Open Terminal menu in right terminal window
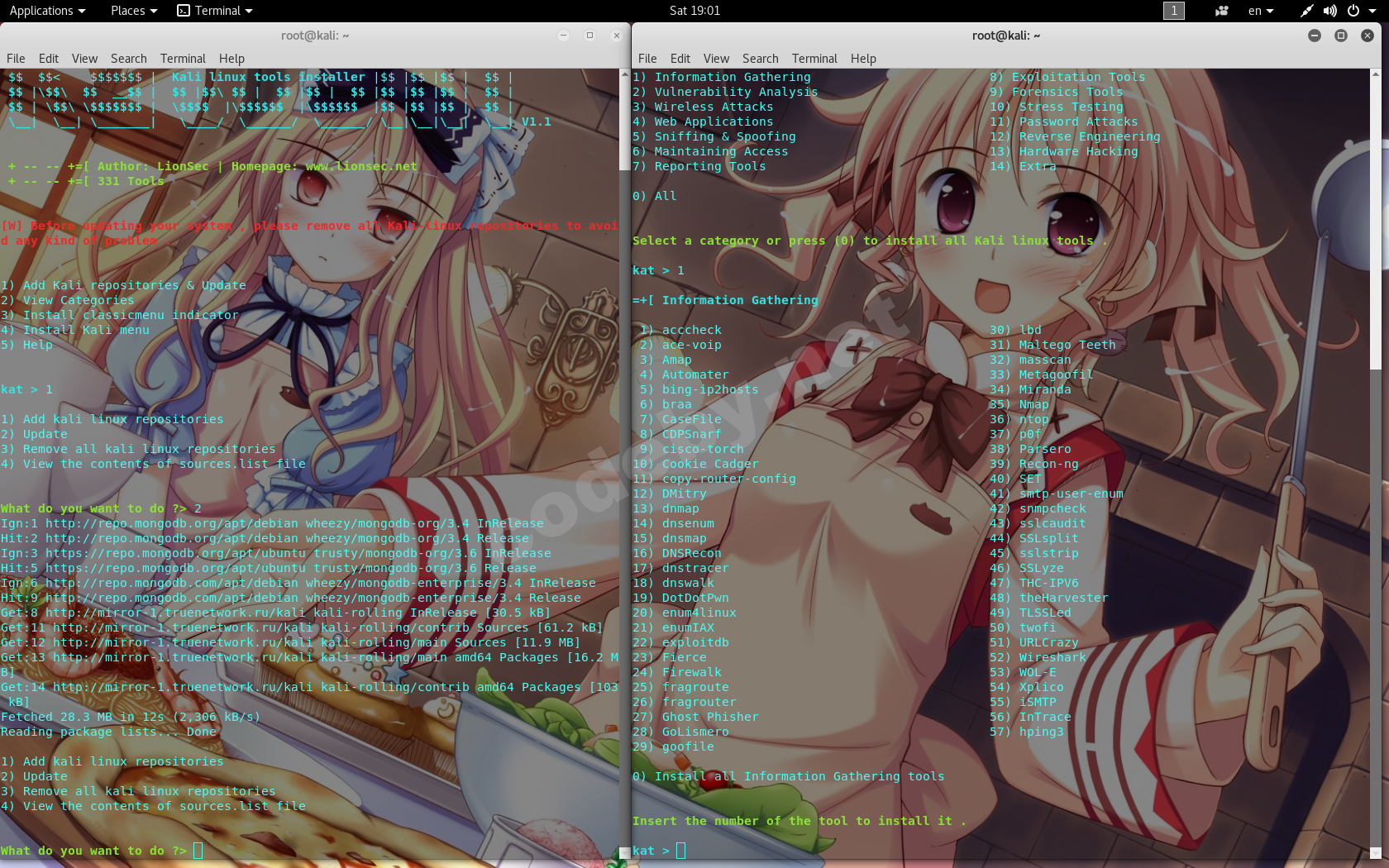Screen dimensions: 1389x868 (814, 59)
